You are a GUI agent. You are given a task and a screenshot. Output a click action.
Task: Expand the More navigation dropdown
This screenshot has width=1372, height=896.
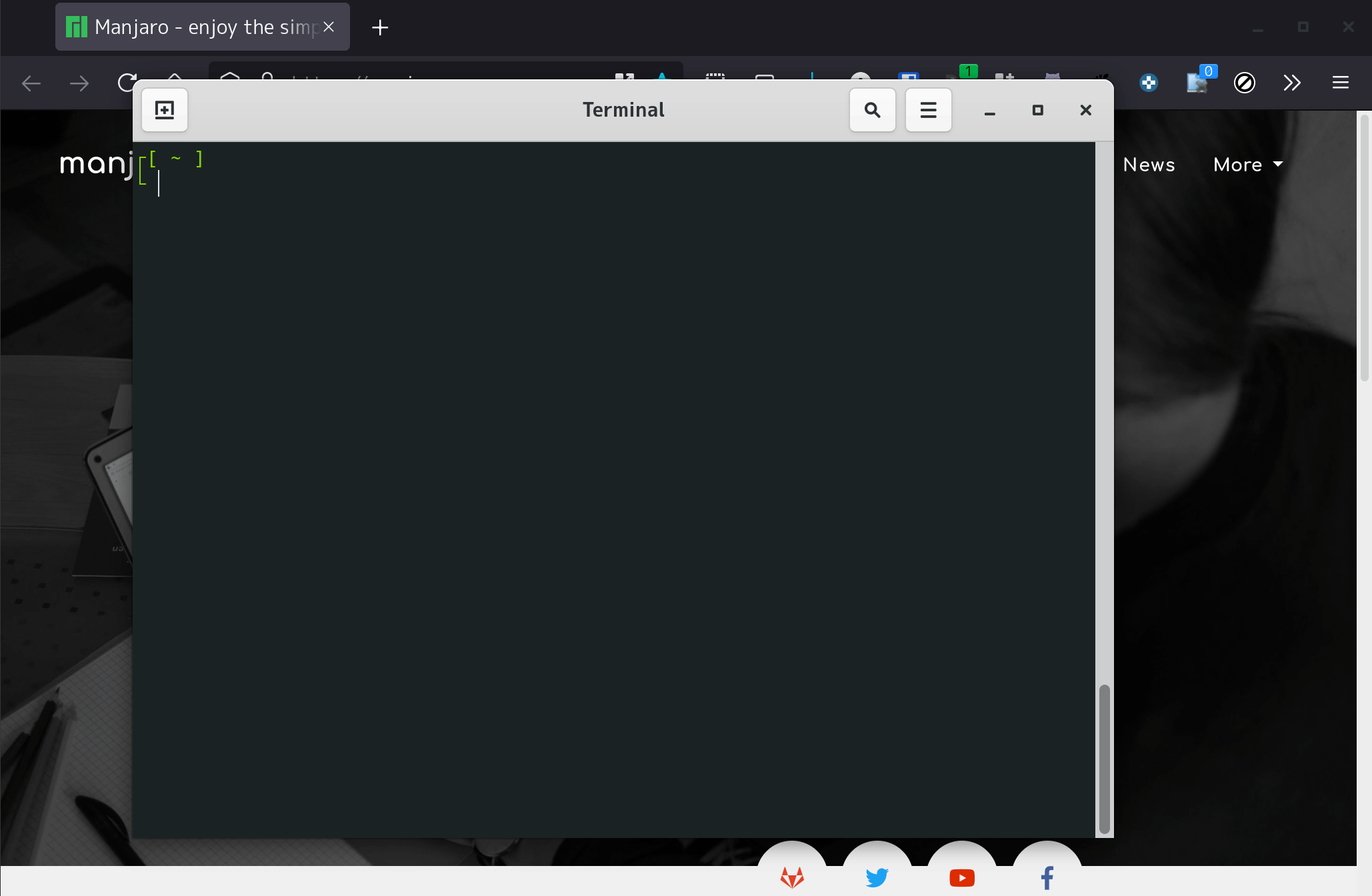1247,165
